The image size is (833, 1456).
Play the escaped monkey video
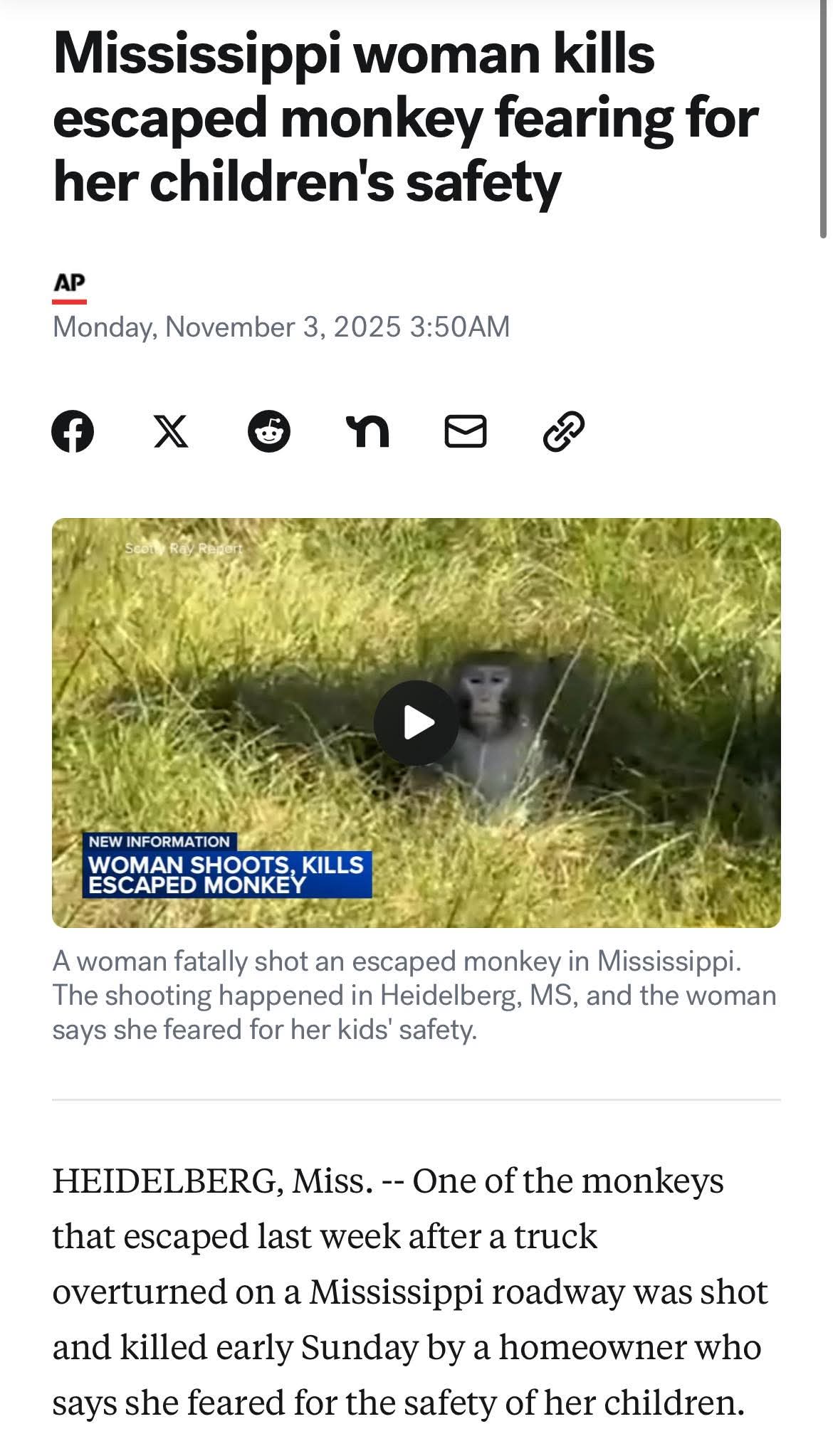coord(416,723)
